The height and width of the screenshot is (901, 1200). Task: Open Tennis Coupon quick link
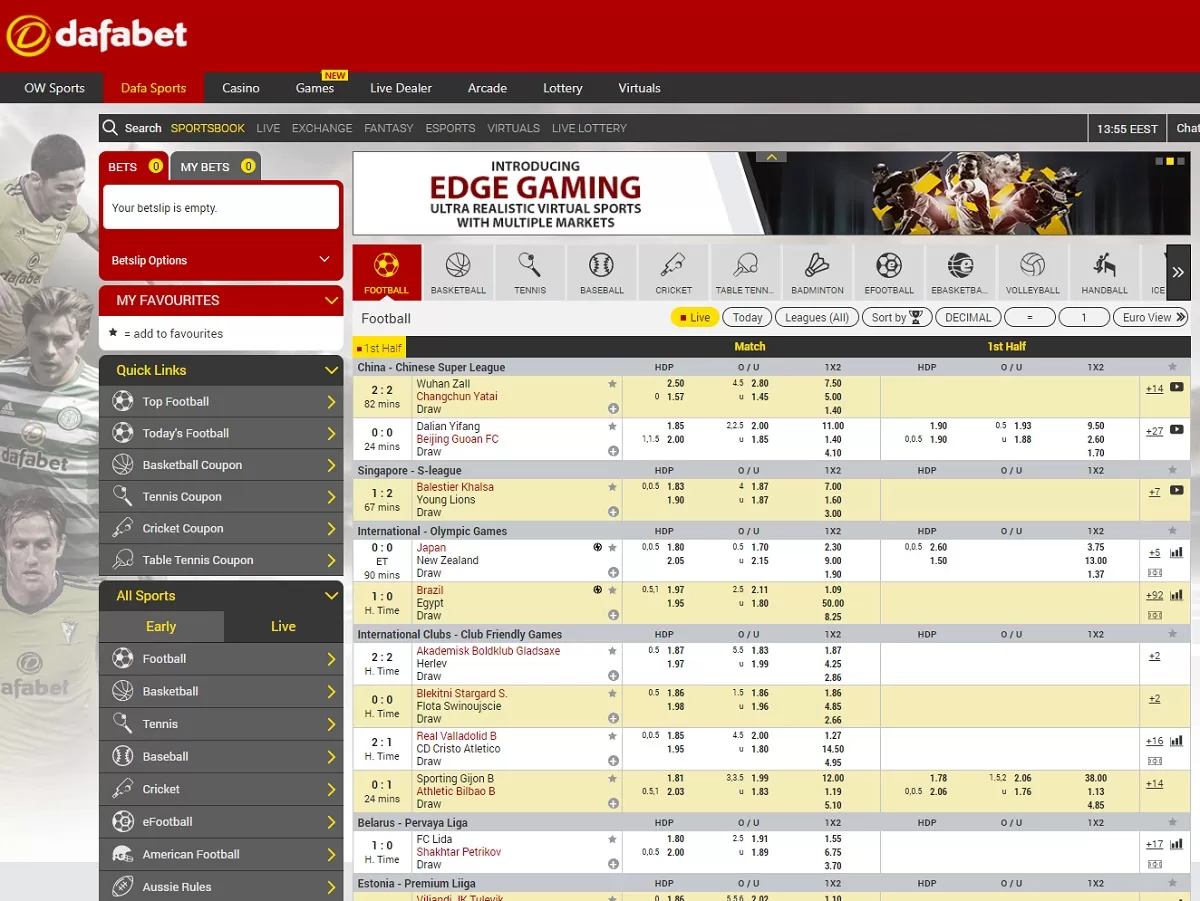(221, 497)
